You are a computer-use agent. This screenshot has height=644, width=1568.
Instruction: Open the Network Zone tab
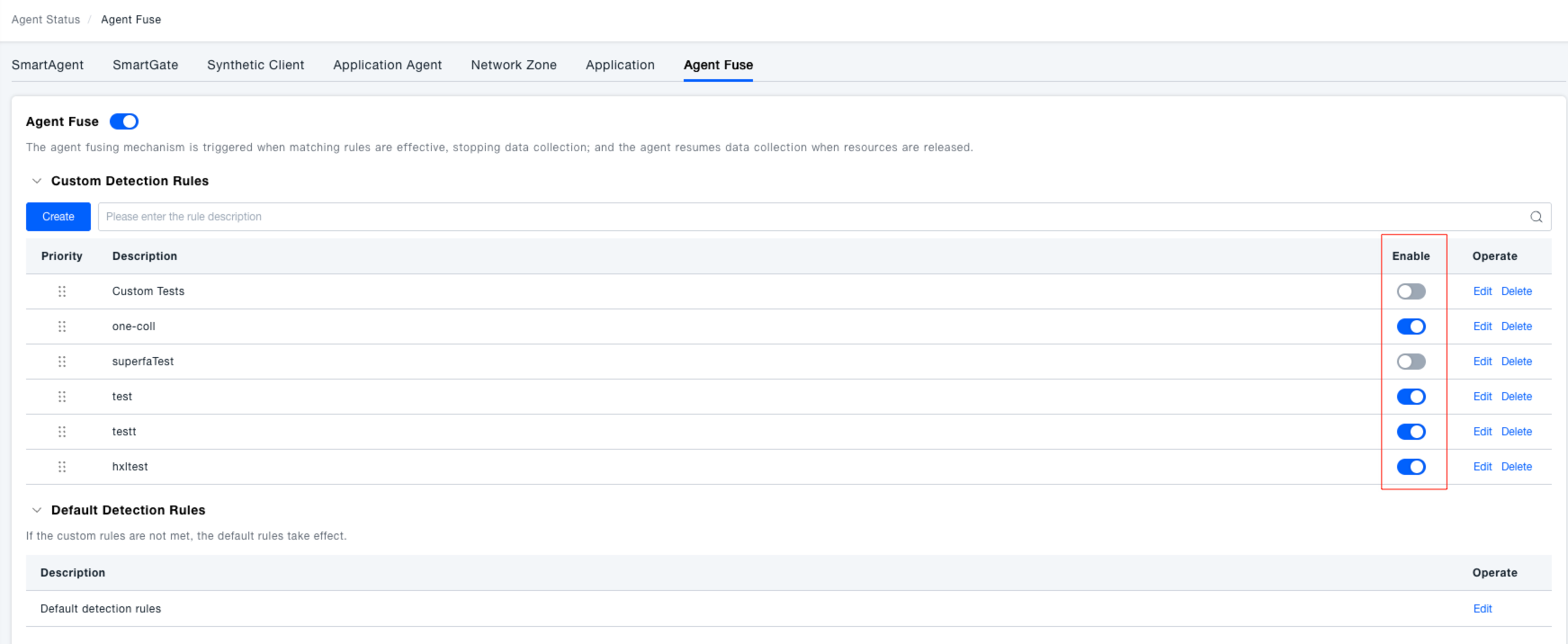coord(514,65)
